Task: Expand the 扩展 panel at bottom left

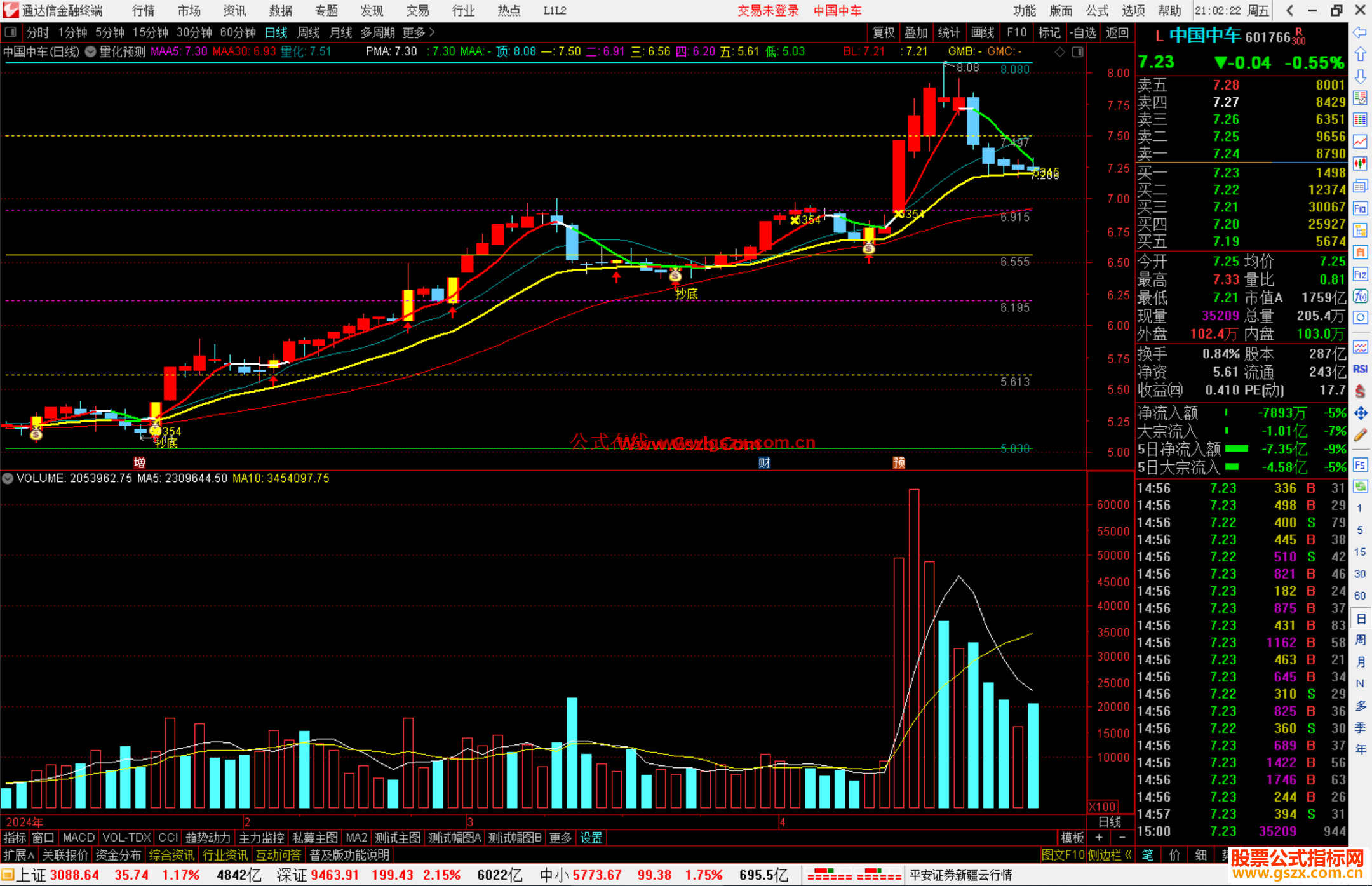Action: [19, 855]
